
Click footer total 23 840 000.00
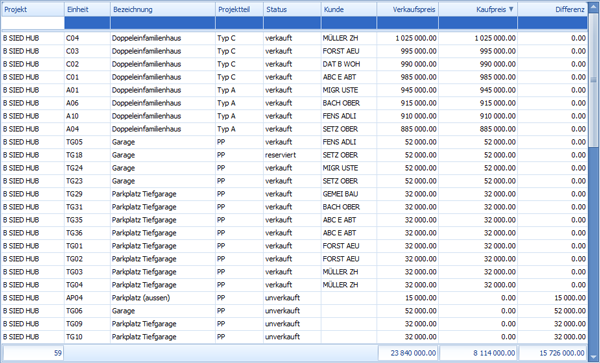[408, 353]
